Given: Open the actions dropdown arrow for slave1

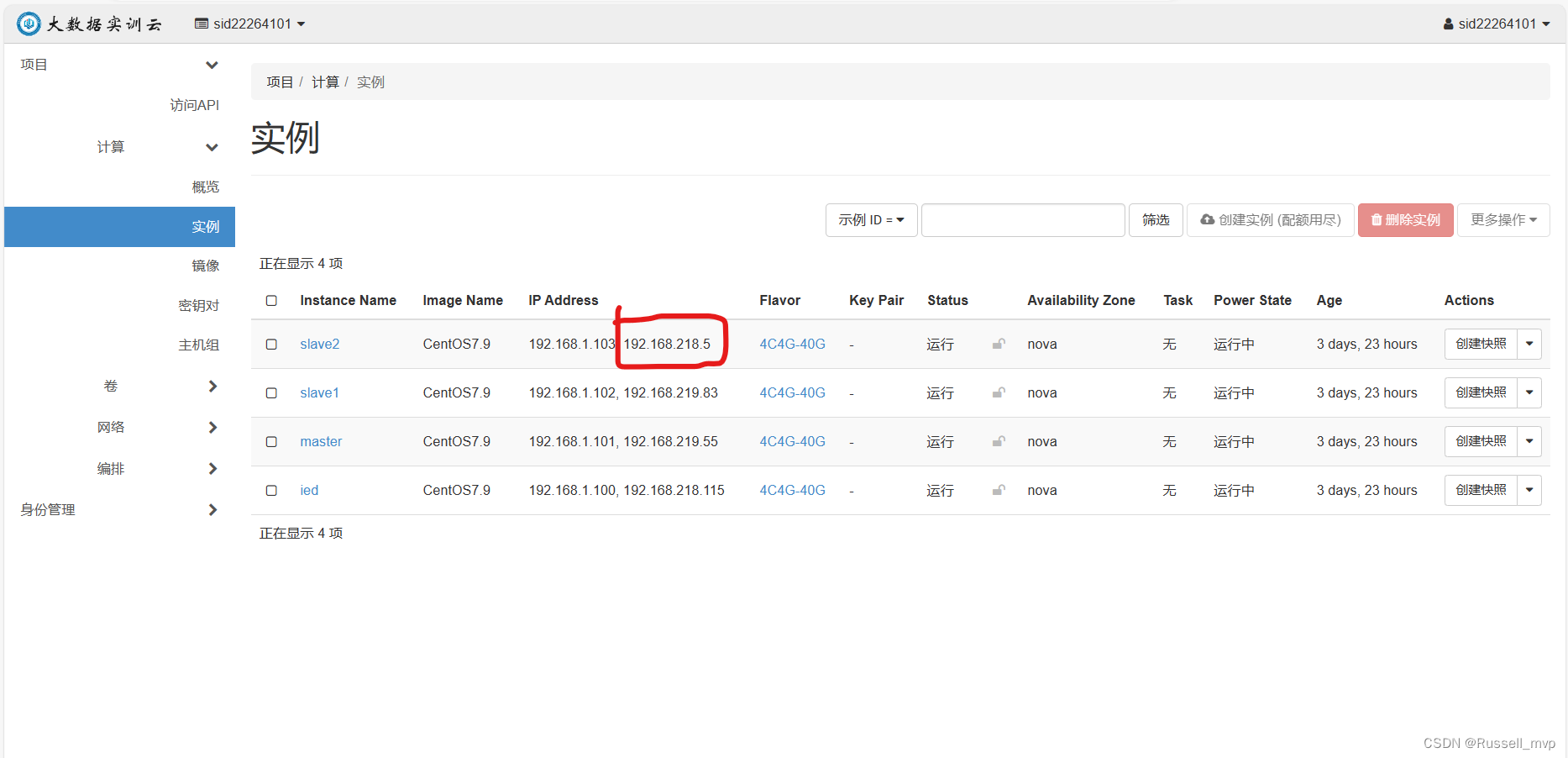Looking at the screenshot, I should pyautogui.click(x=1529, y=392).
